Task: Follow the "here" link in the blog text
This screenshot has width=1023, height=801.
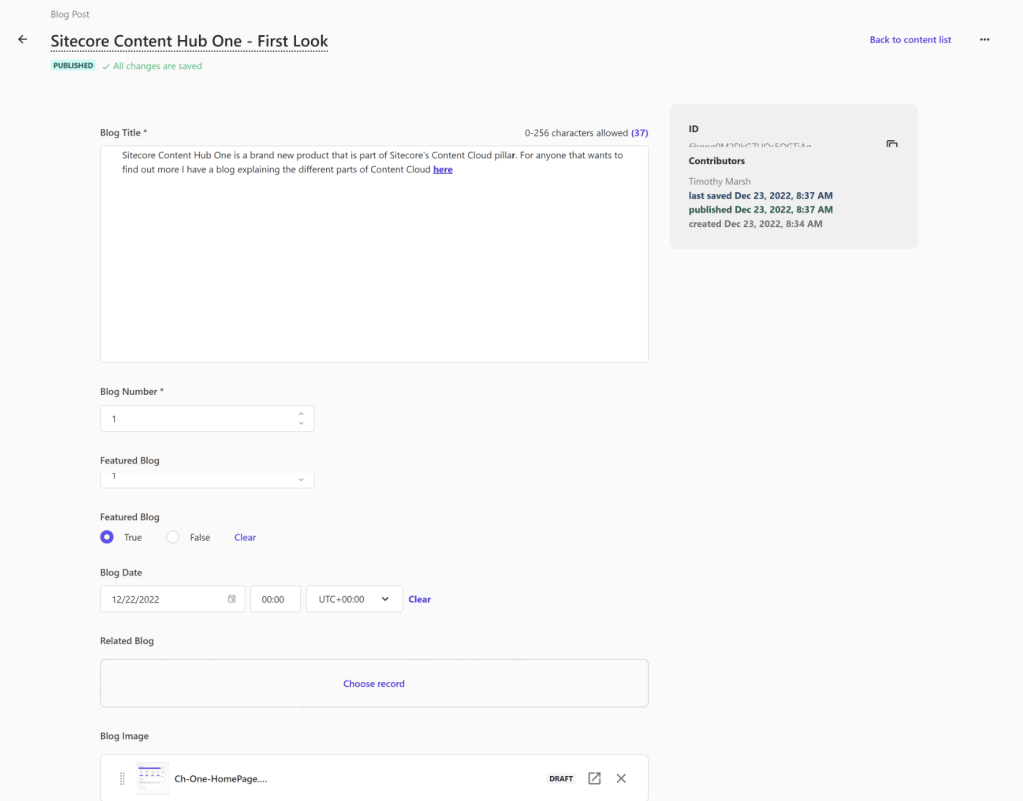Action: point(442,170)
